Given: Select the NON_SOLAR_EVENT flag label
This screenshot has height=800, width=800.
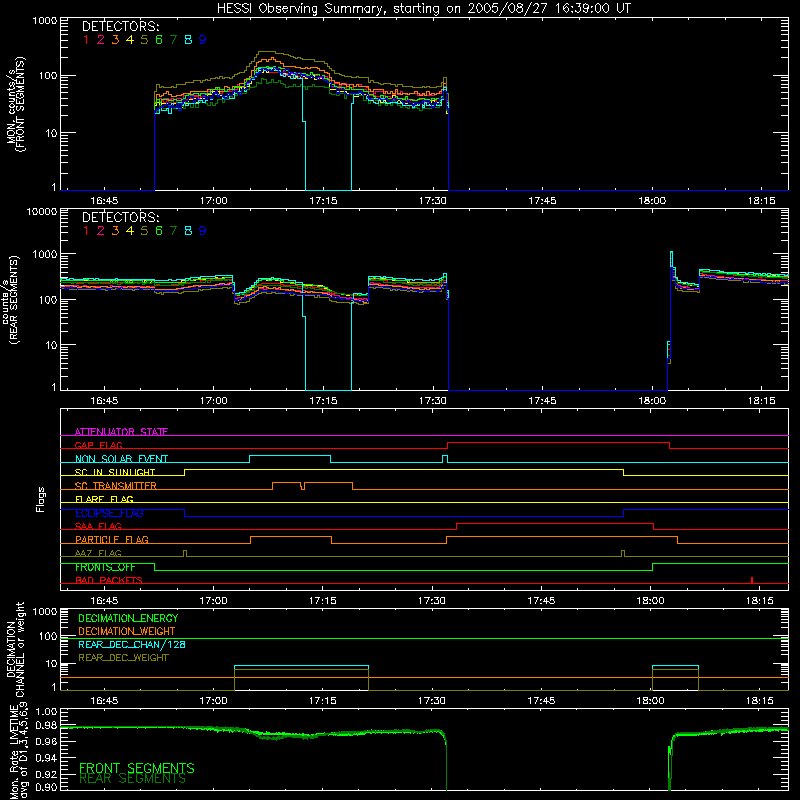Looking at the screenshot, I should click(x=121, y=459).
